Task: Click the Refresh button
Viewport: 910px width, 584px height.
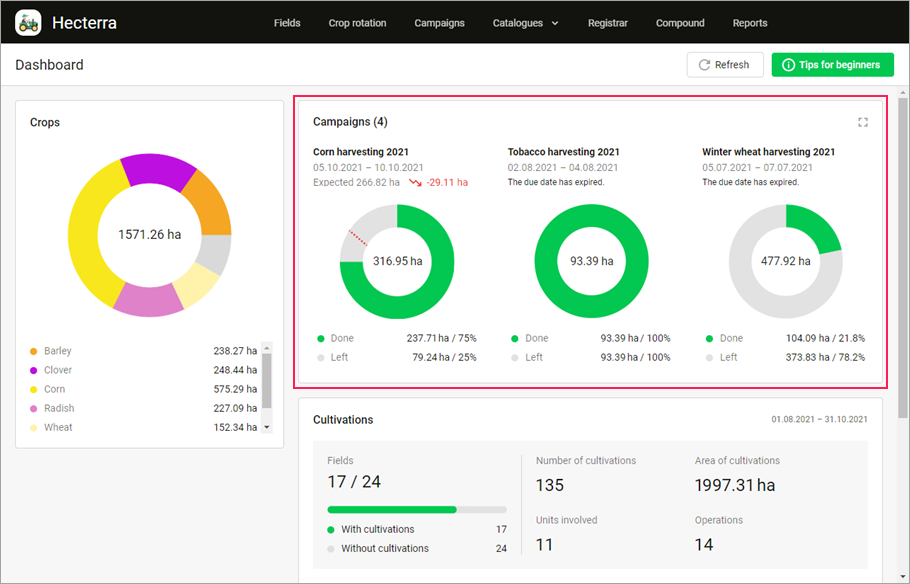Action: (x=725, y=64)
